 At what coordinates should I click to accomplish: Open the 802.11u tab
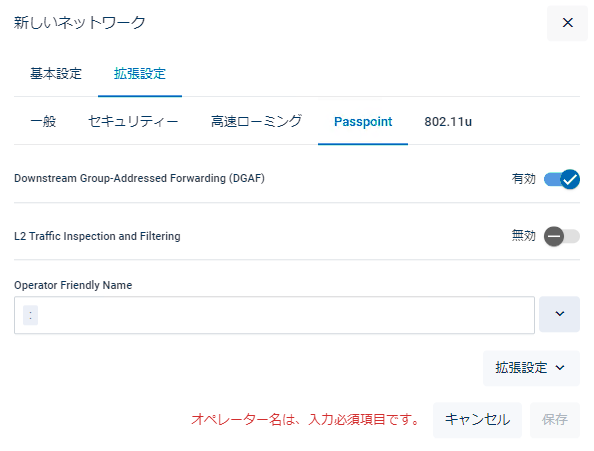tap(448, 122)
